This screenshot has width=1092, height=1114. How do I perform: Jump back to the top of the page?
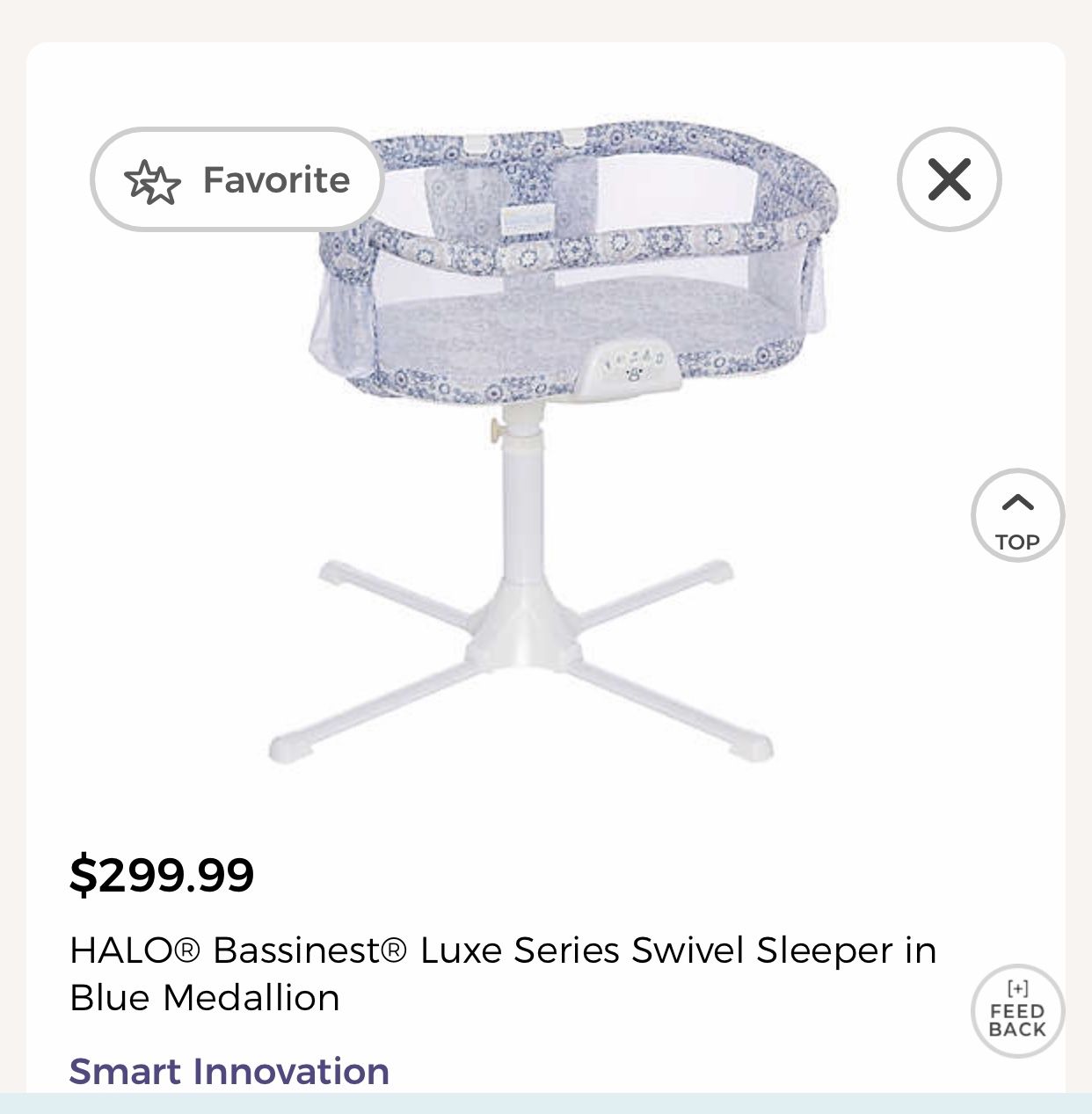(x=1018, y=515)
